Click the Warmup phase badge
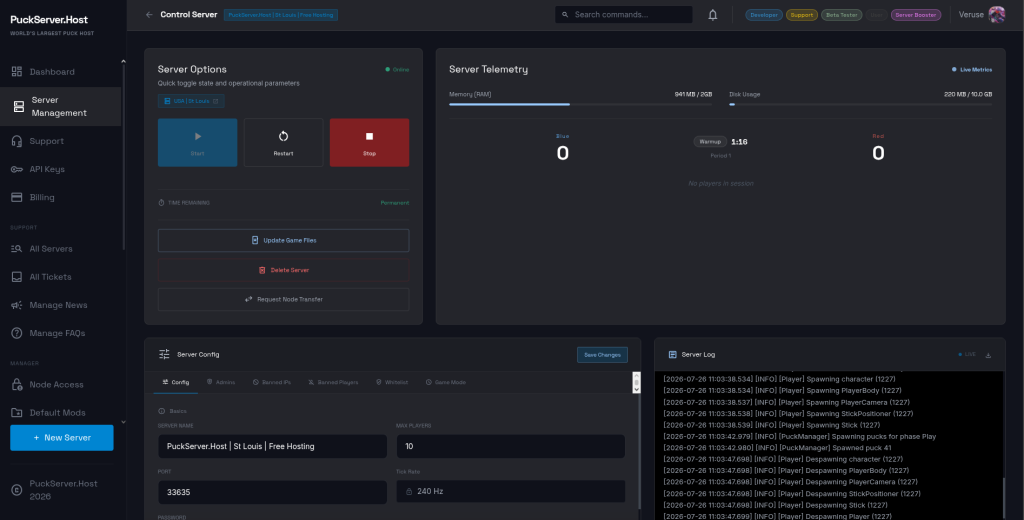 click(710, 142)
